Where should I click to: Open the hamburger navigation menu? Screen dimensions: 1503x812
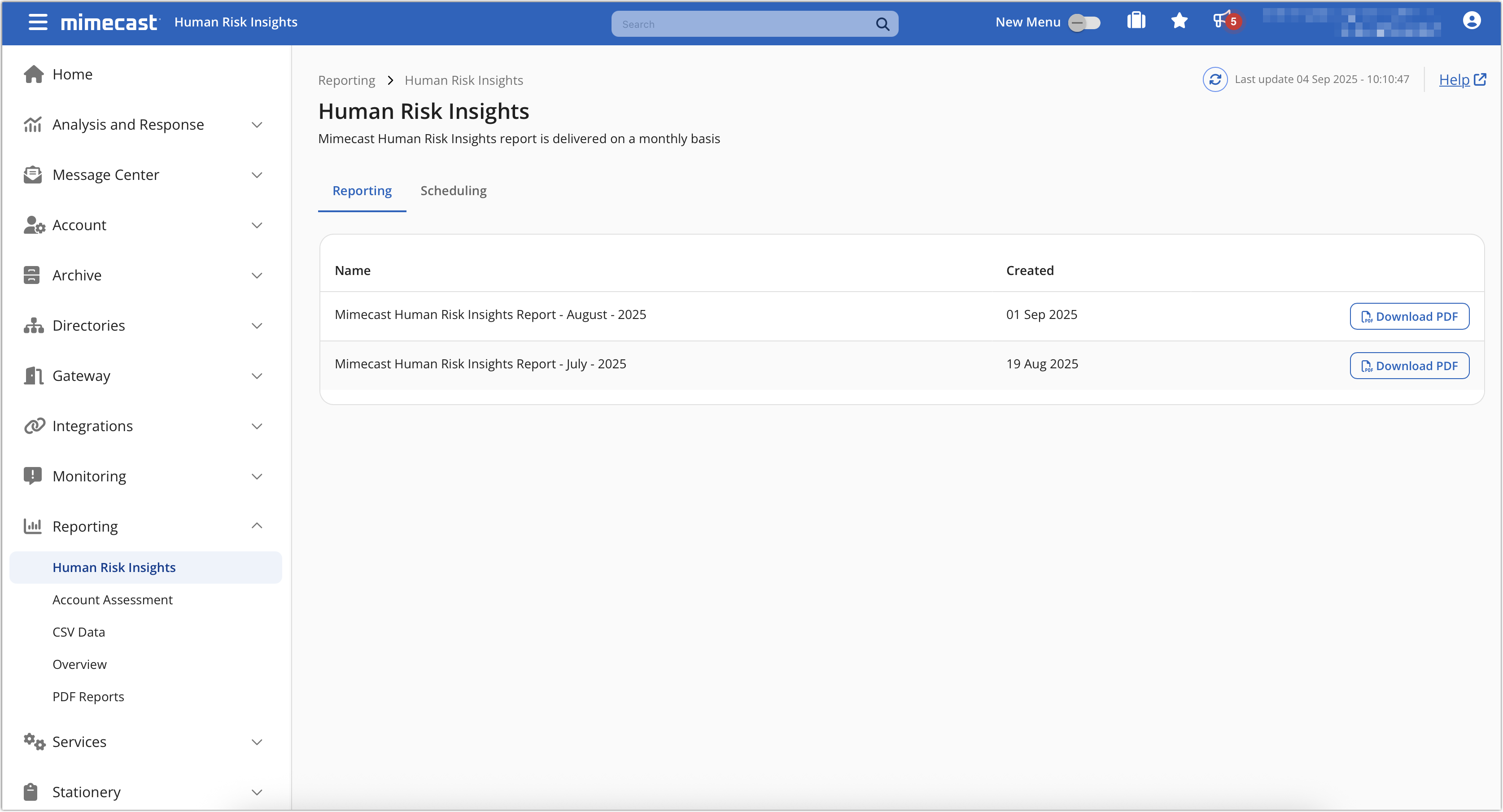tap(38, 22)
